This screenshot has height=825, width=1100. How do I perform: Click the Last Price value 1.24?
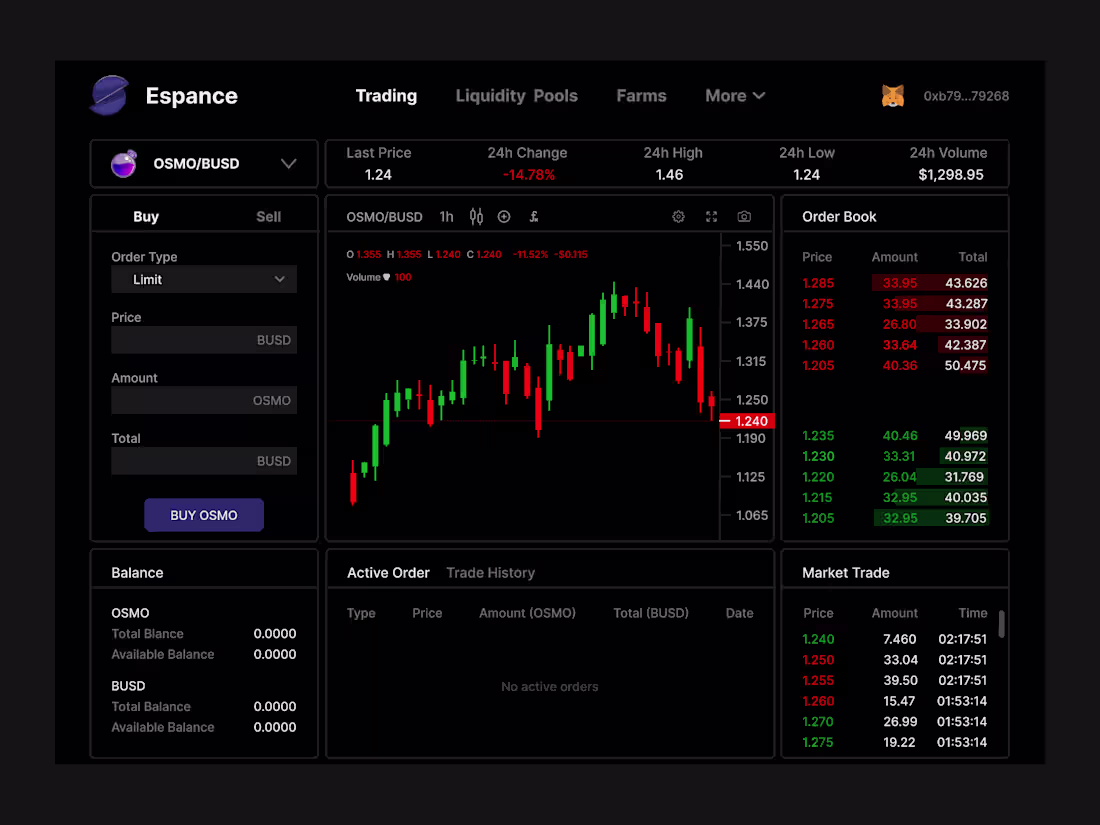coord(378,175)
